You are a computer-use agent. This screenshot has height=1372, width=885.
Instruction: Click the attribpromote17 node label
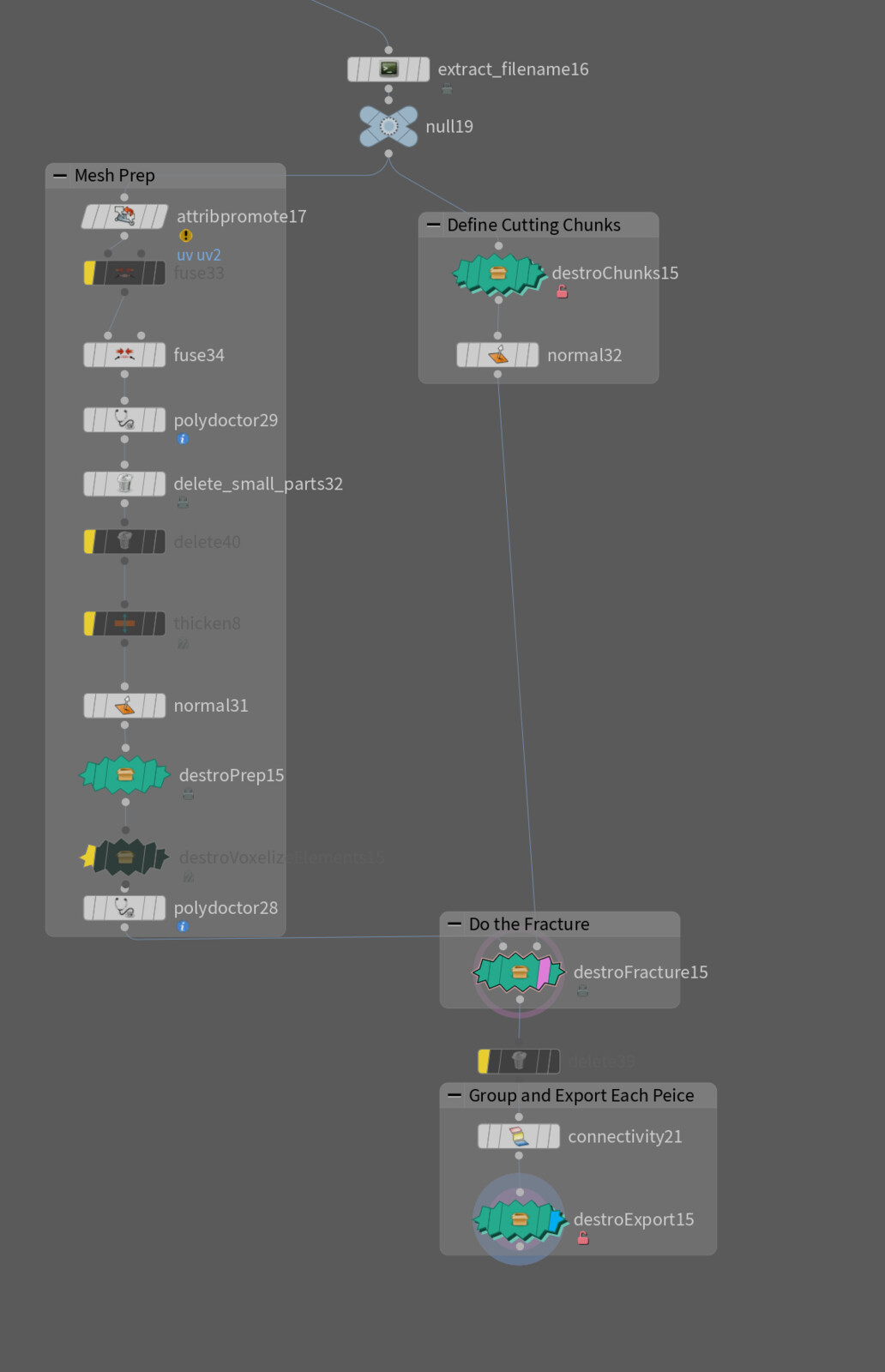tap(241, 216)
